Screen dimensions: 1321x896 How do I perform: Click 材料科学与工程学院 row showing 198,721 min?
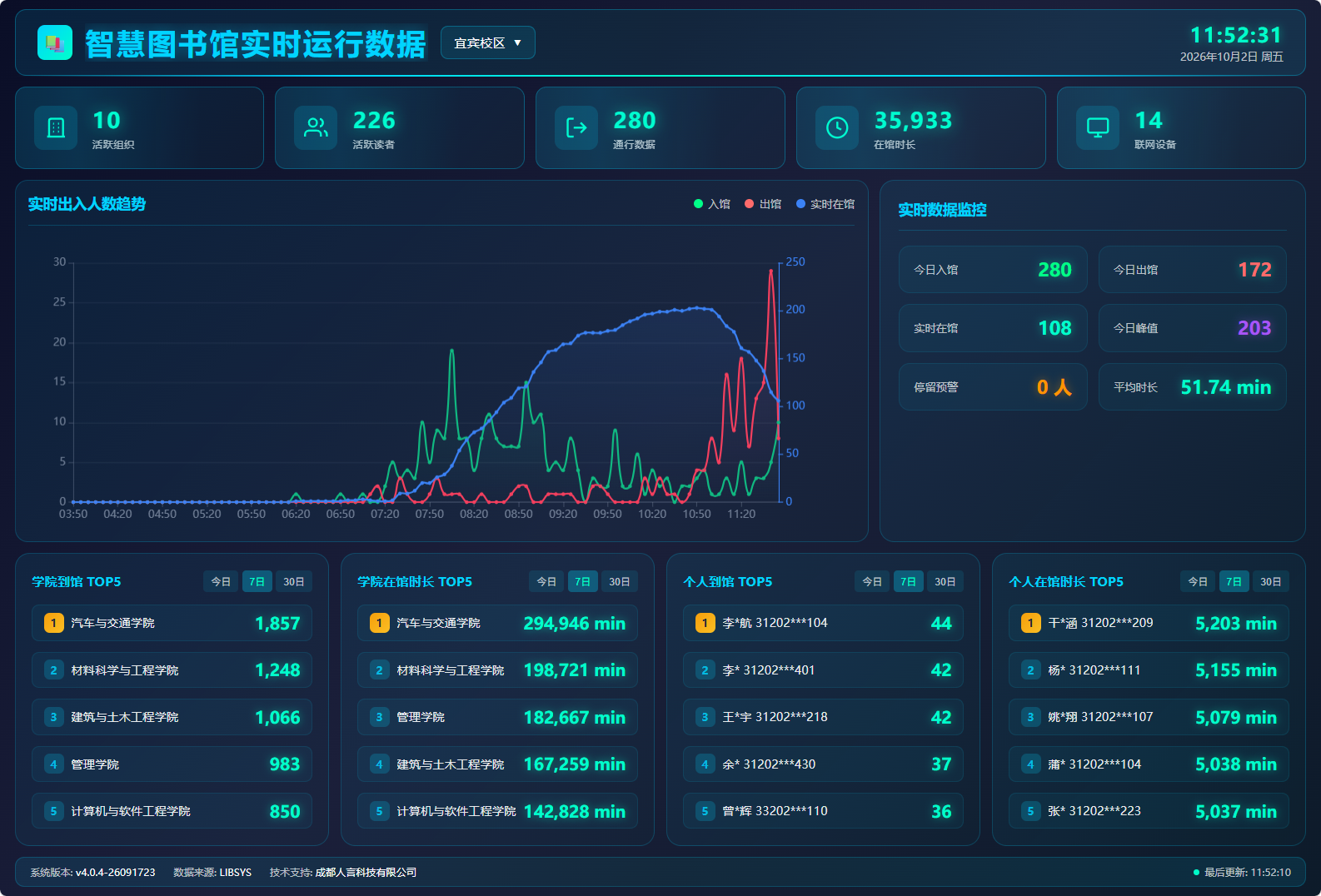click(x=497, y=670)
